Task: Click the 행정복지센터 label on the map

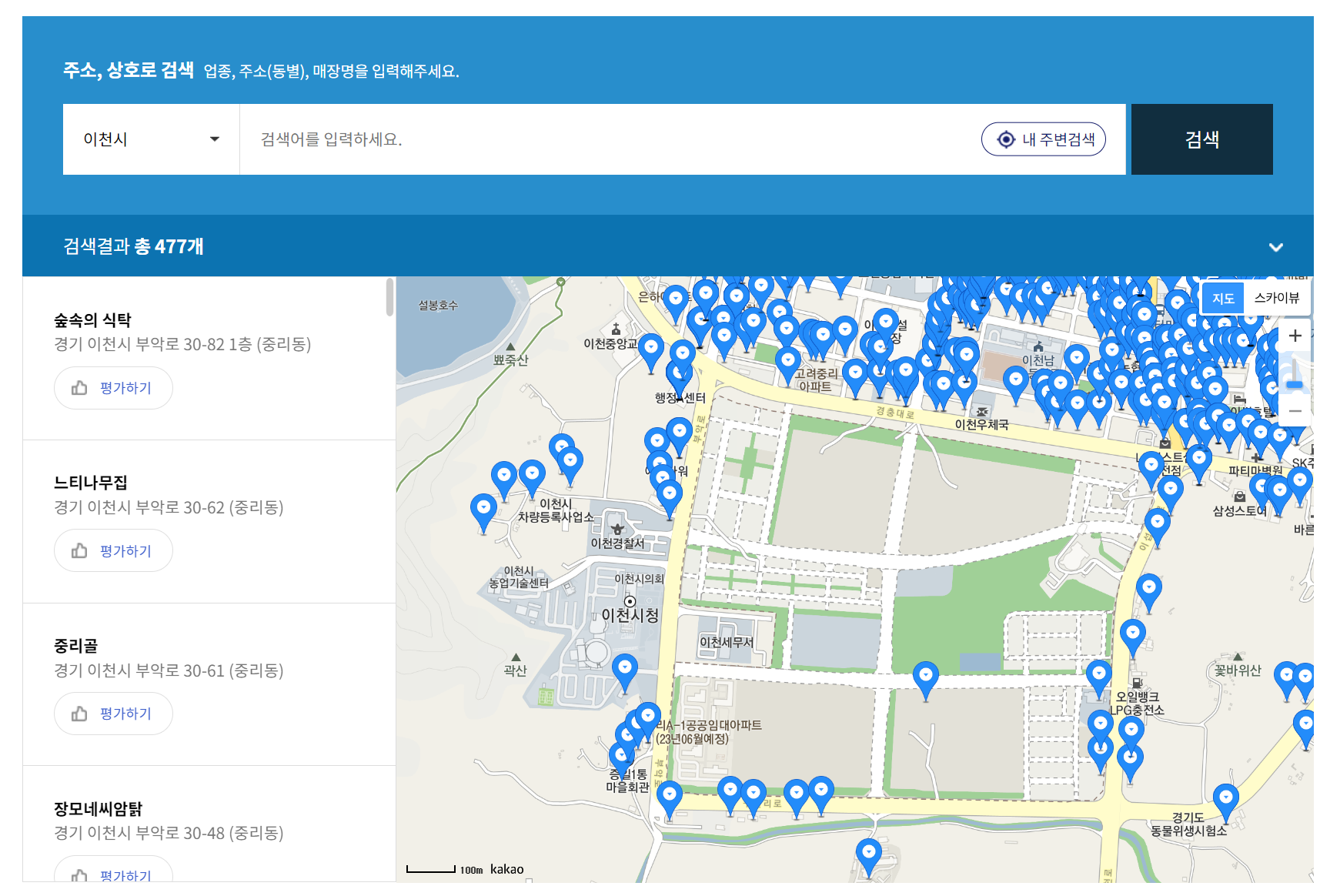Action: [680, 398]
